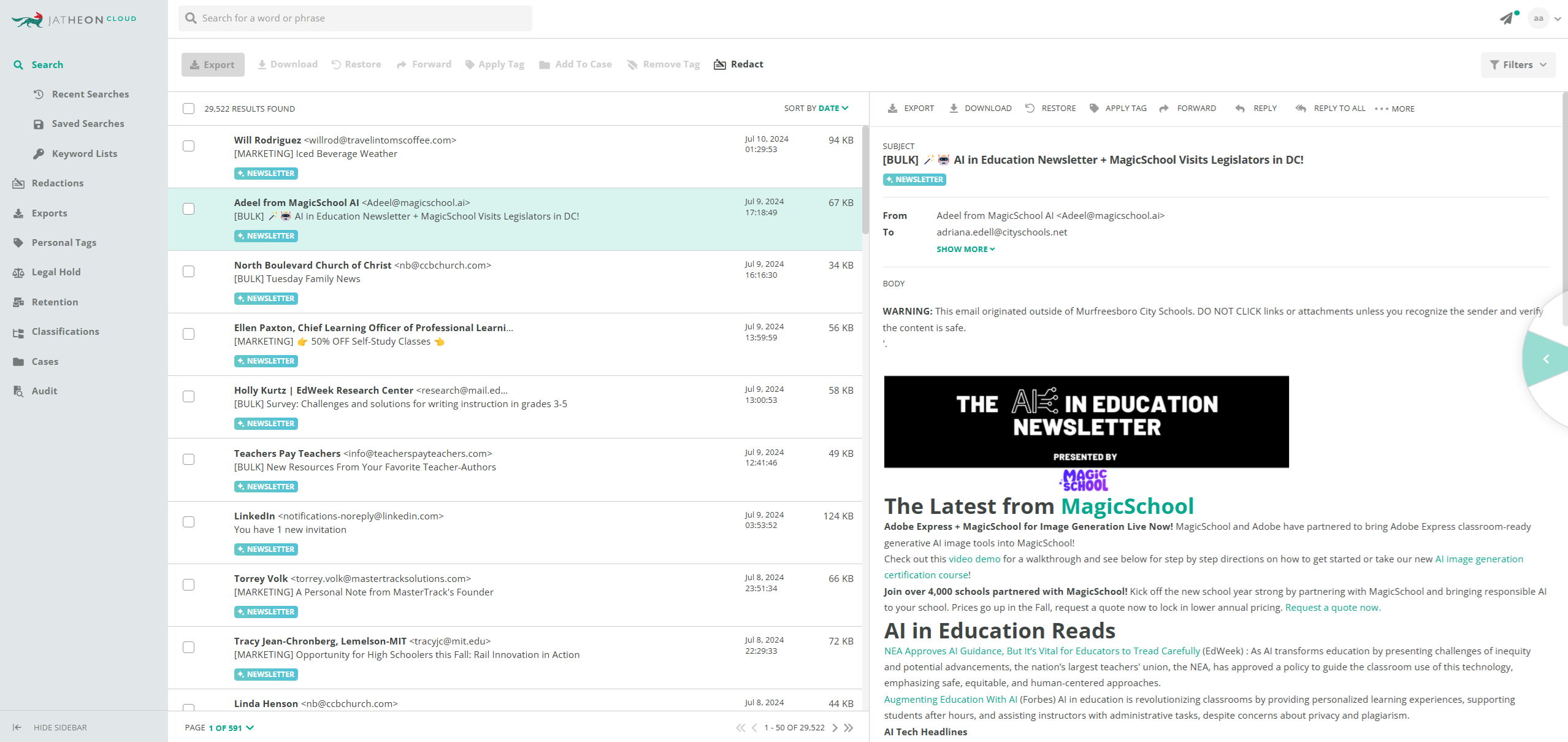Go to the Classifications section
This screenshot has width=1568, height=742.
(x=65, y=332)
